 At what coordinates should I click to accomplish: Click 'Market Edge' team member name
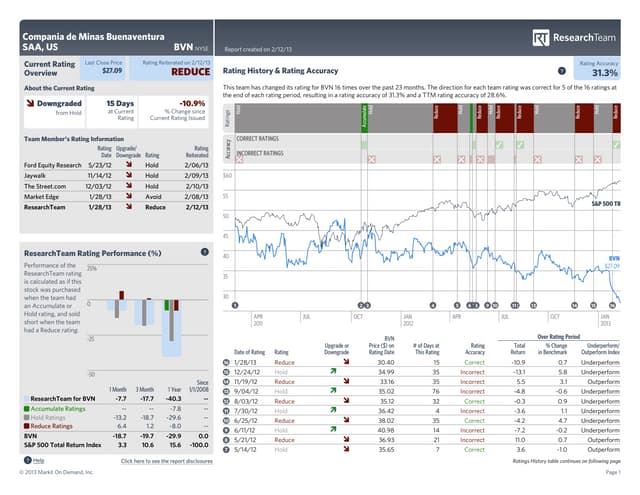pyautogui.click(x=41, y=197)
